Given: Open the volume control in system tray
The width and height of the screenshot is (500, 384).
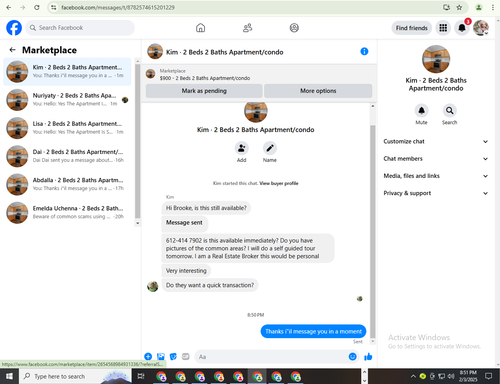Looking at the screenshot, I should pos(451,376).
